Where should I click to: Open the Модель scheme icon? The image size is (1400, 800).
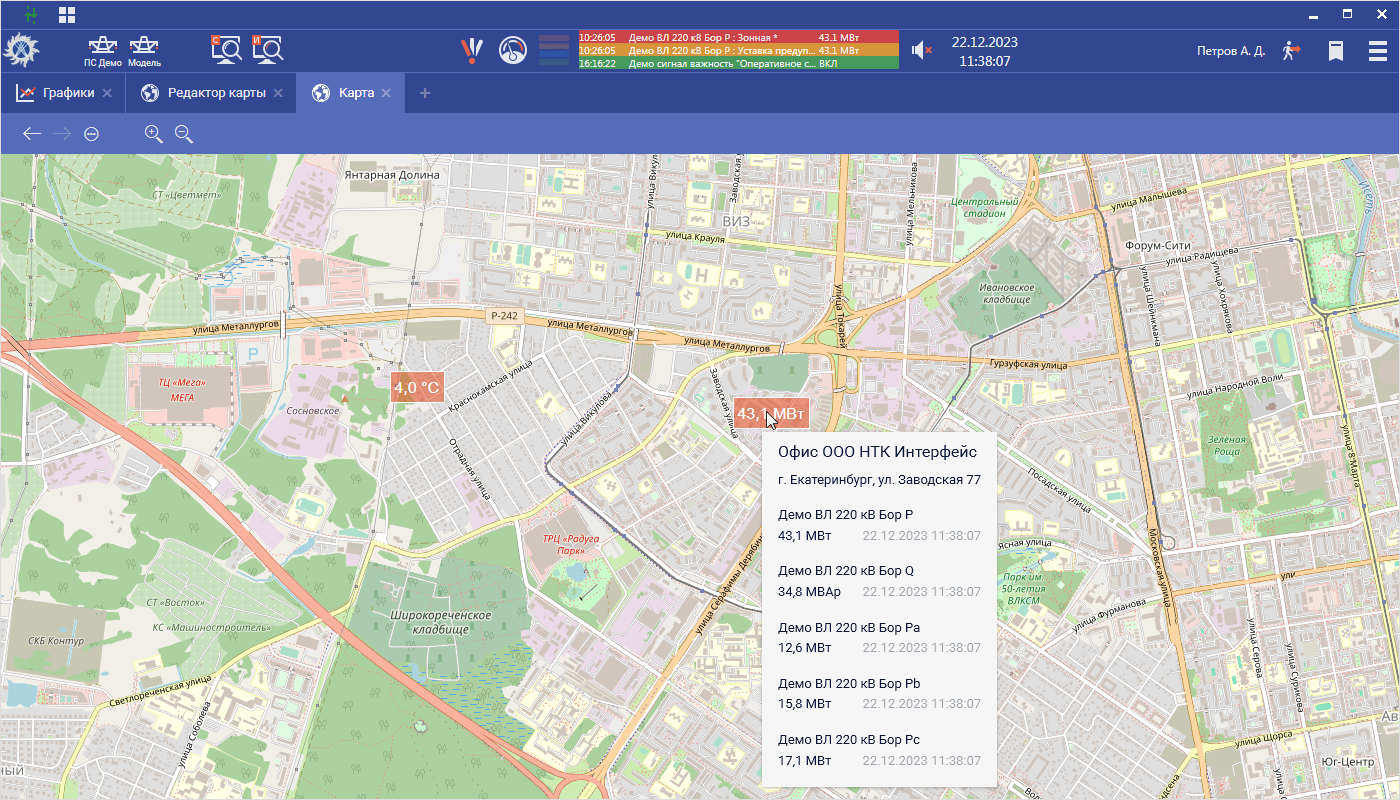click(x=144, y=49)
